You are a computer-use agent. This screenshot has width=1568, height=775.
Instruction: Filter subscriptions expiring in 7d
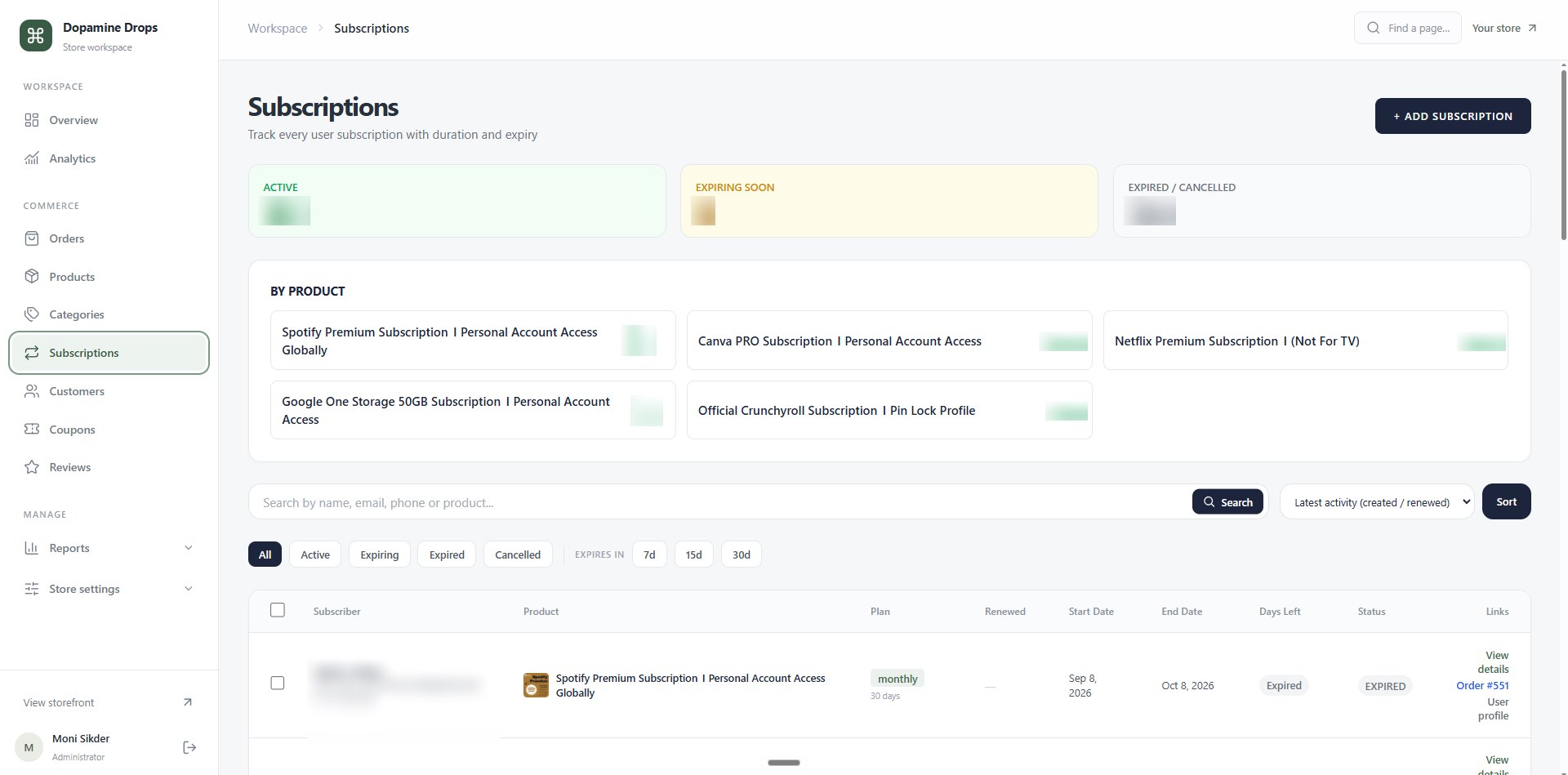click(649, 555)
